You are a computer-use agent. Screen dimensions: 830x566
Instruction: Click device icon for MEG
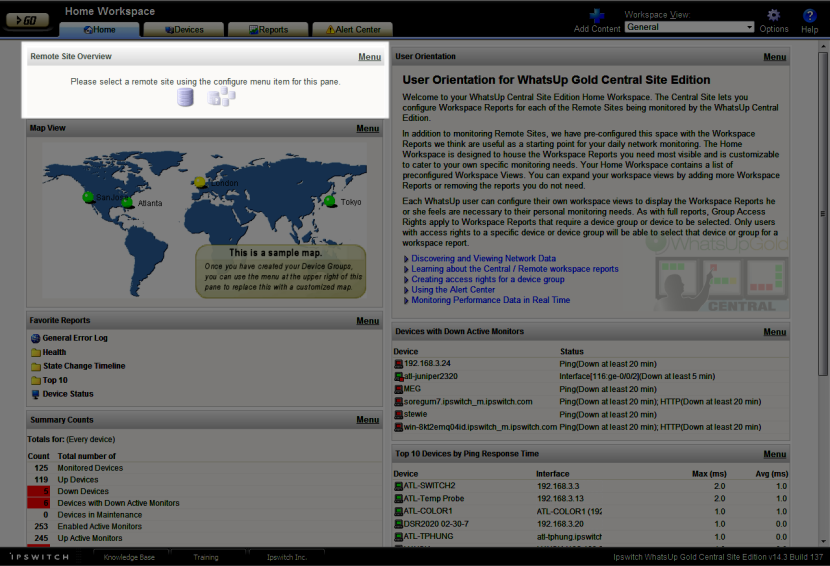click(399, 389)
